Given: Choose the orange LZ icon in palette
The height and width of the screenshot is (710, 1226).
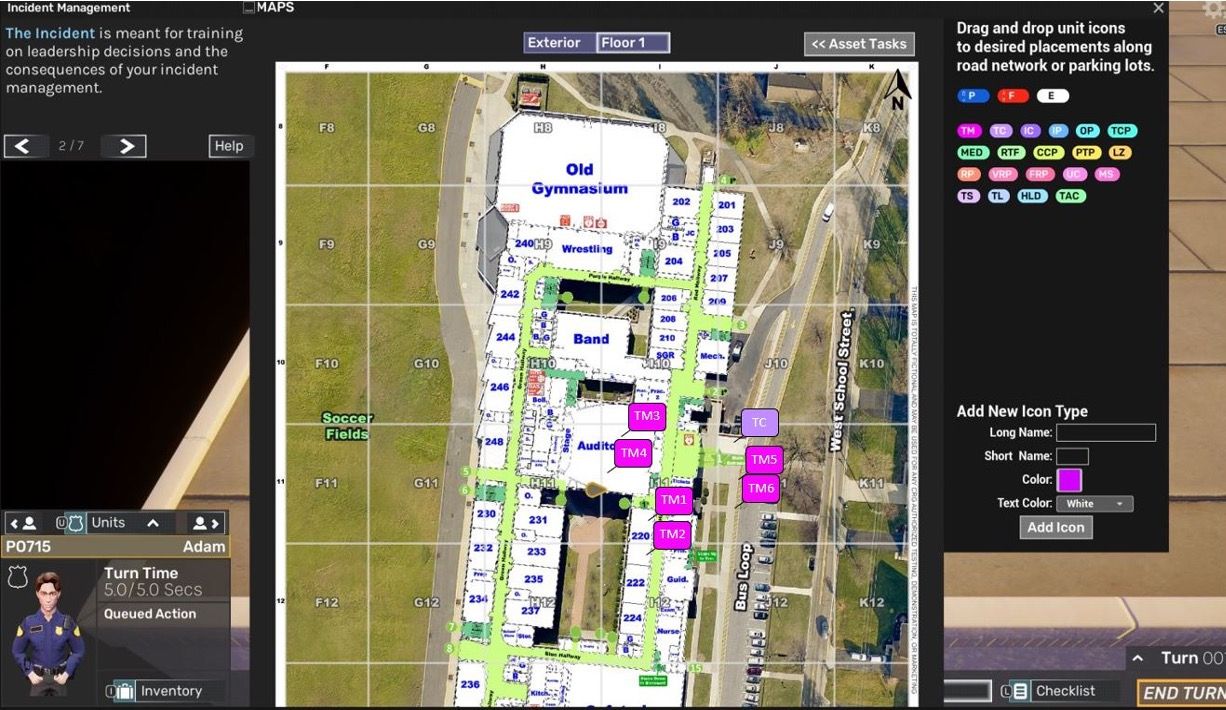Looking at the screenshot, I should pos(1120,153).
